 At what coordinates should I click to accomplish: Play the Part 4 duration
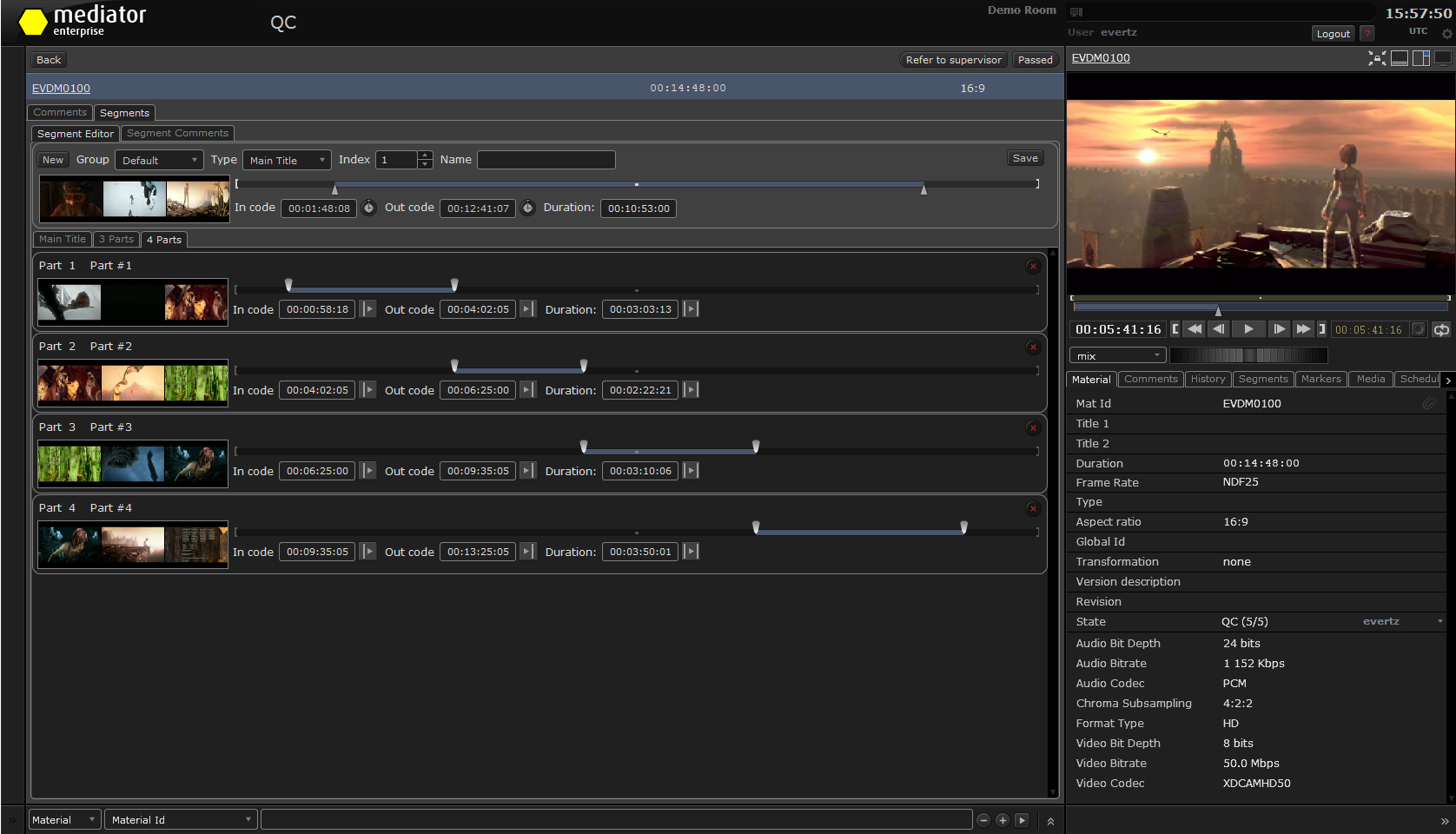click(x=691, y=552)
